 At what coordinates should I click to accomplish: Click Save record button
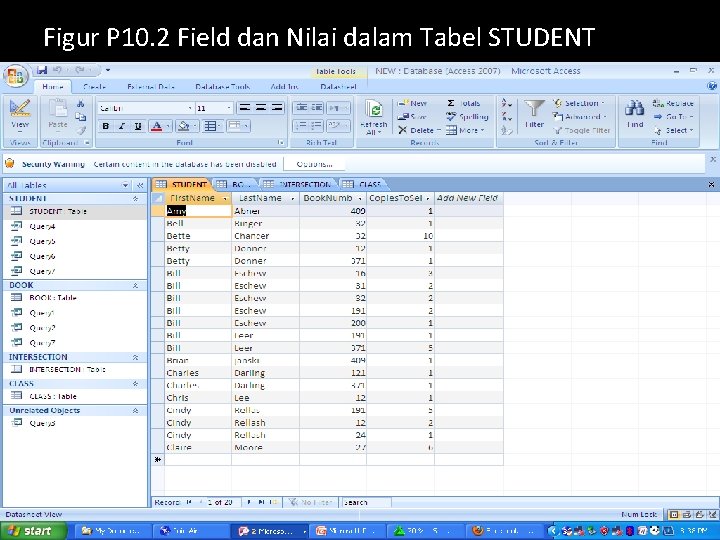[412, 117]
